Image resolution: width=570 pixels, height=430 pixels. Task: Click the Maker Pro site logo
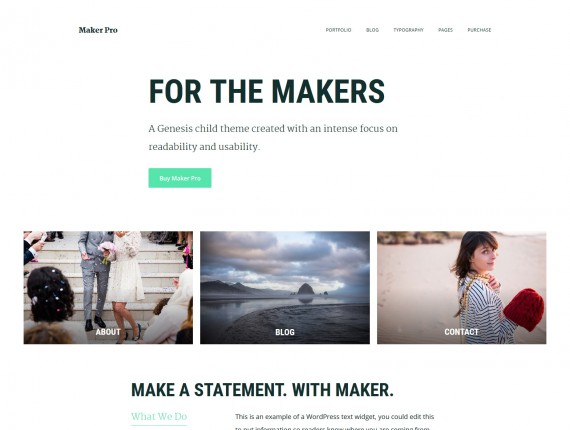pos(98,30)
